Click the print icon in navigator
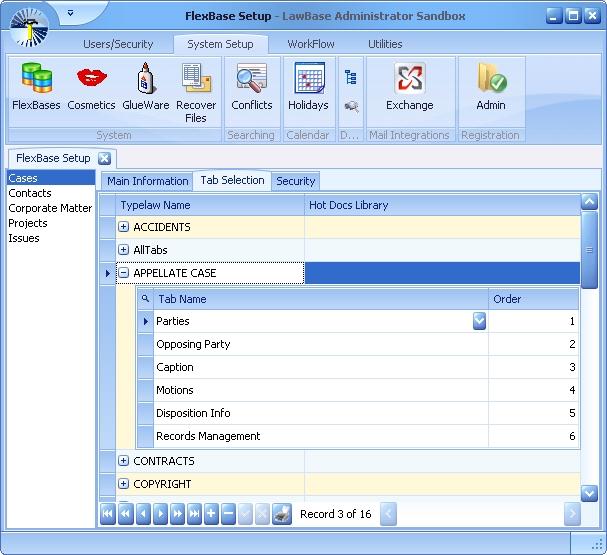 point(282,514)
